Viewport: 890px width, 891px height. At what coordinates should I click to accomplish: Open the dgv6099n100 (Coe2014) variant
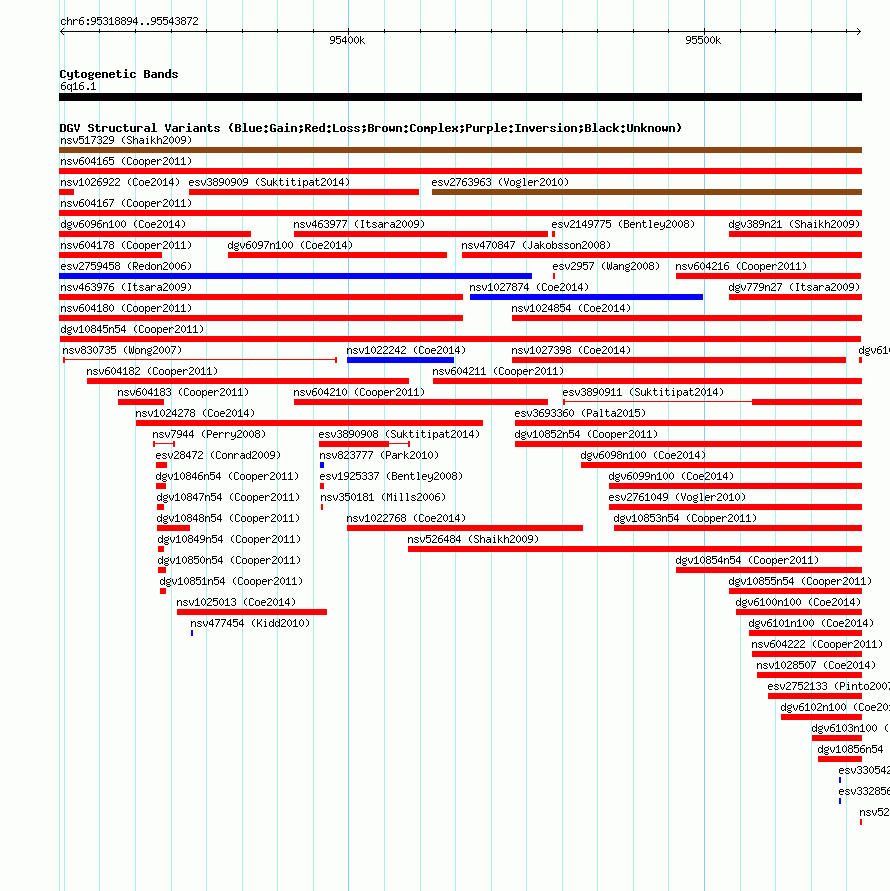[671, 477]
